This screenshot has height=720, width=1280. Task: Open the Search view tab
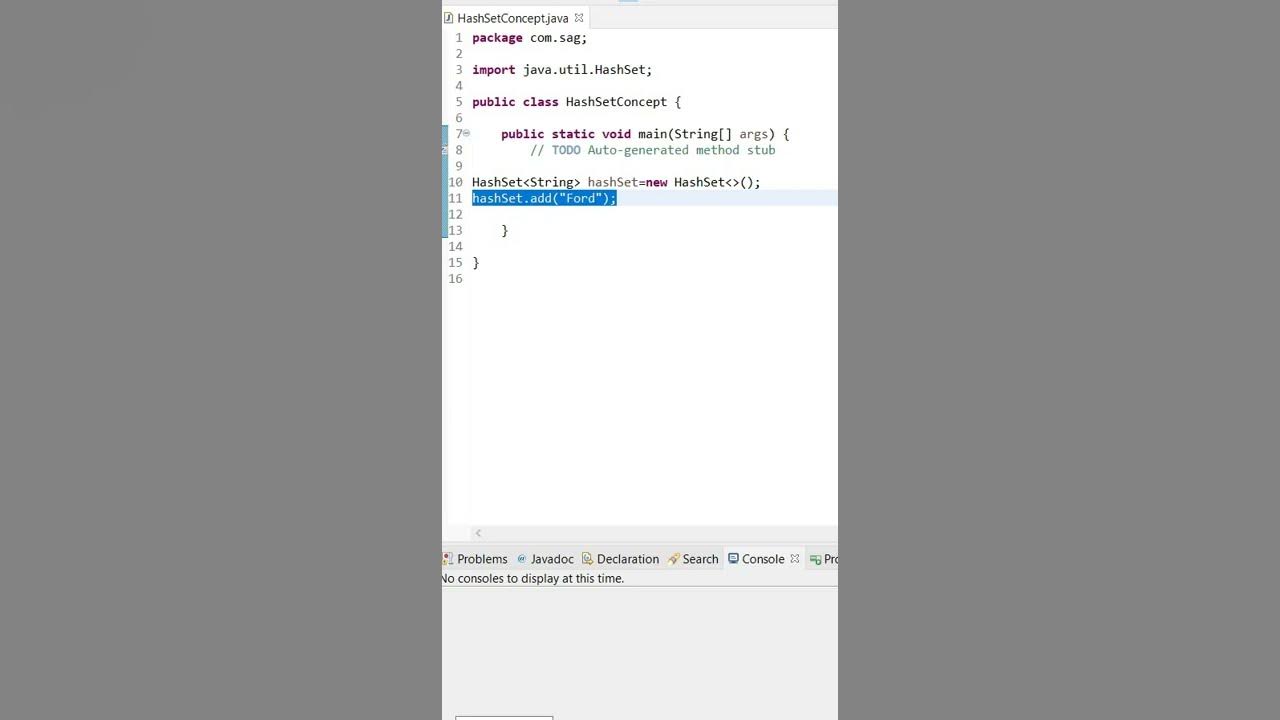pyautogui.click(x=693, y=559)
